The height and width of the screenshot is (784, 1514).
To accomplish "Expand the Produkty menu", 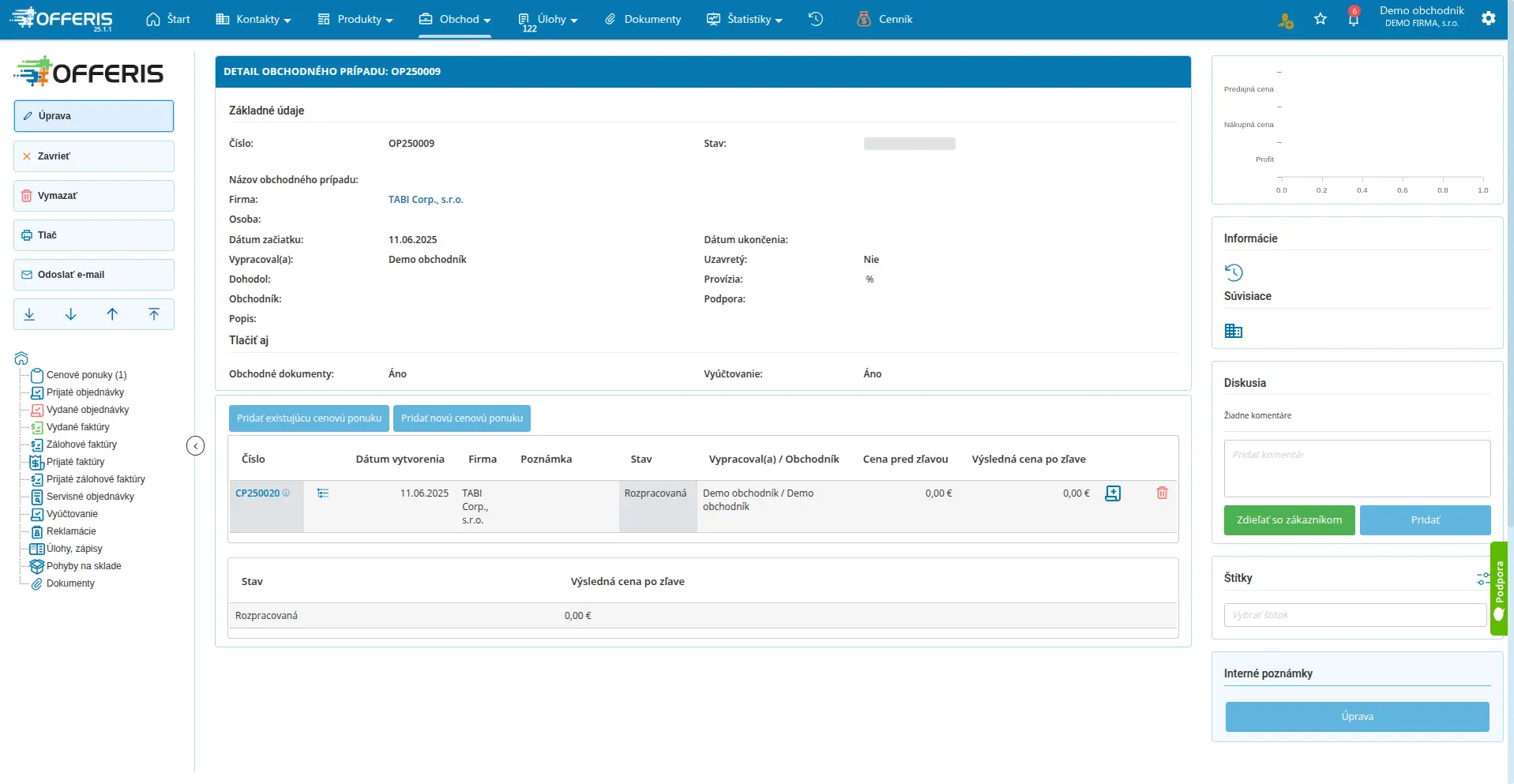I will point(355,19).
